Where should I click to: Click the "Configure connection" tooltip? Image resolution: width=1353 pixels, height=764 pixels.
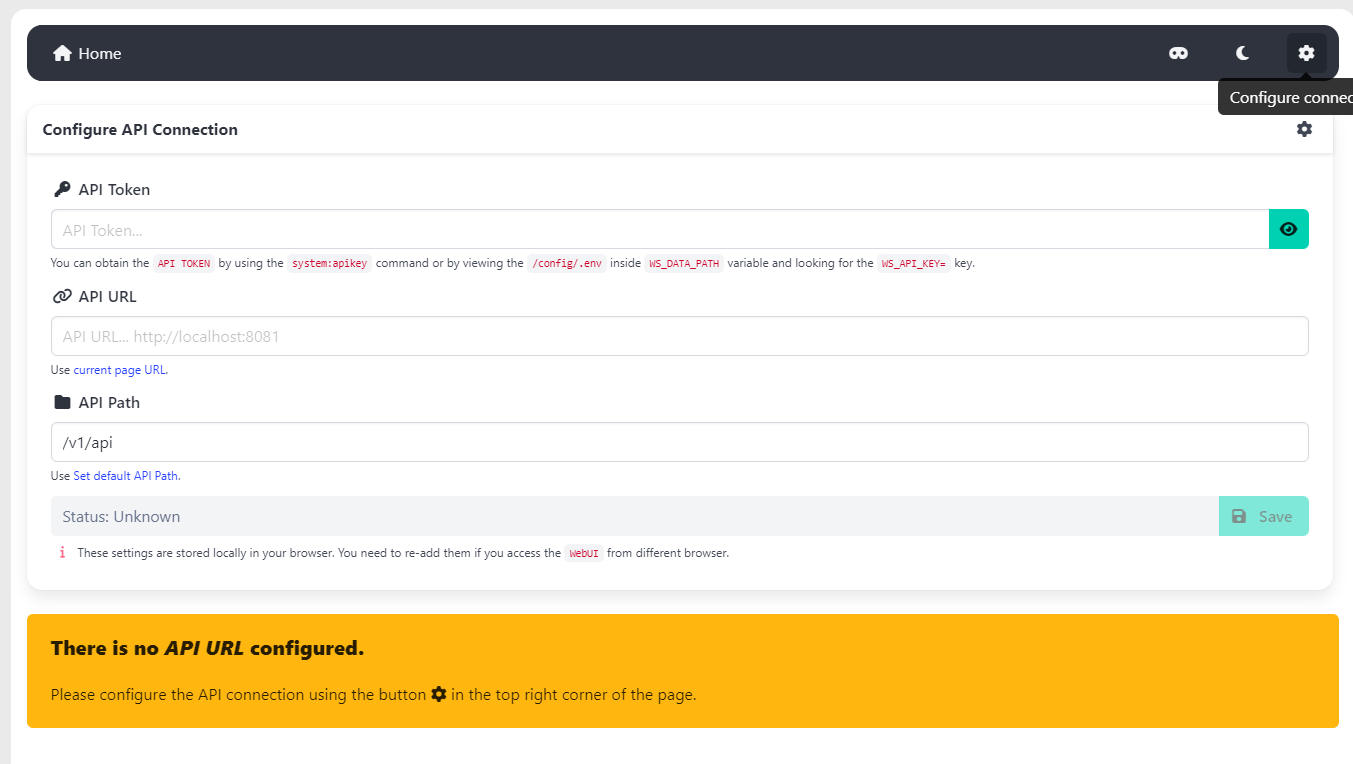click(x=1288, y=98)
